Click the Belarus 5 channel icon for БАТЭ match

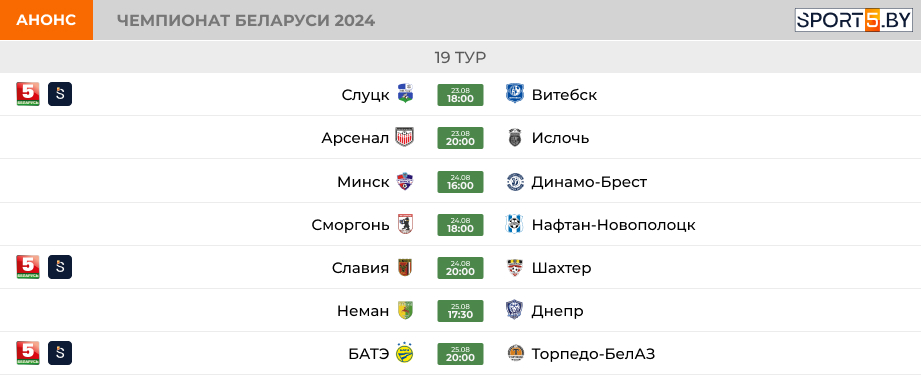coord(28,353)
